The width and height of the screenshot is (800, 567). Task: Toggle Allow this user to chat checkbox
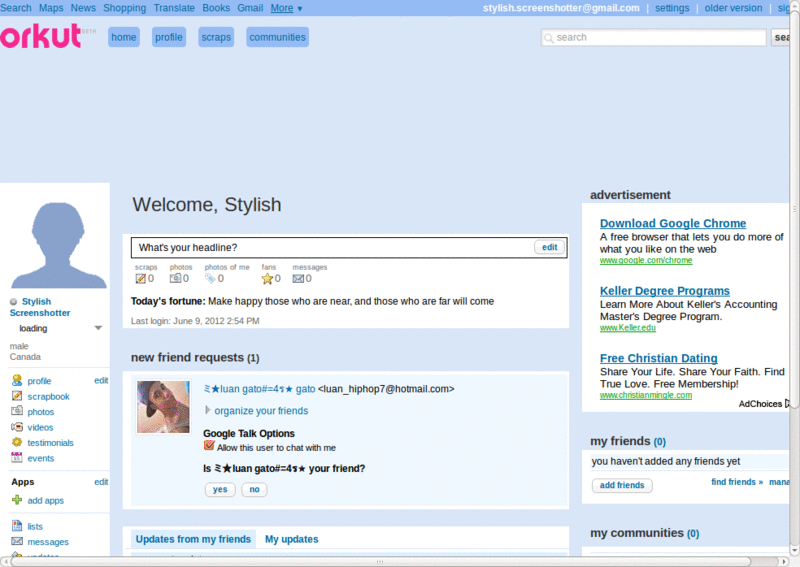209,446
